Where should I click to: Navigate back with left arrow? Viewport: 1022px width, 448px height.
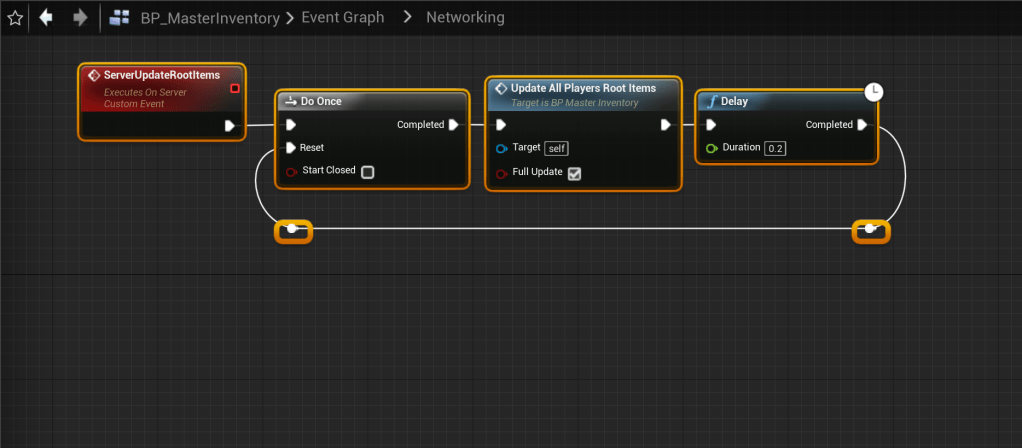[45, 17]
